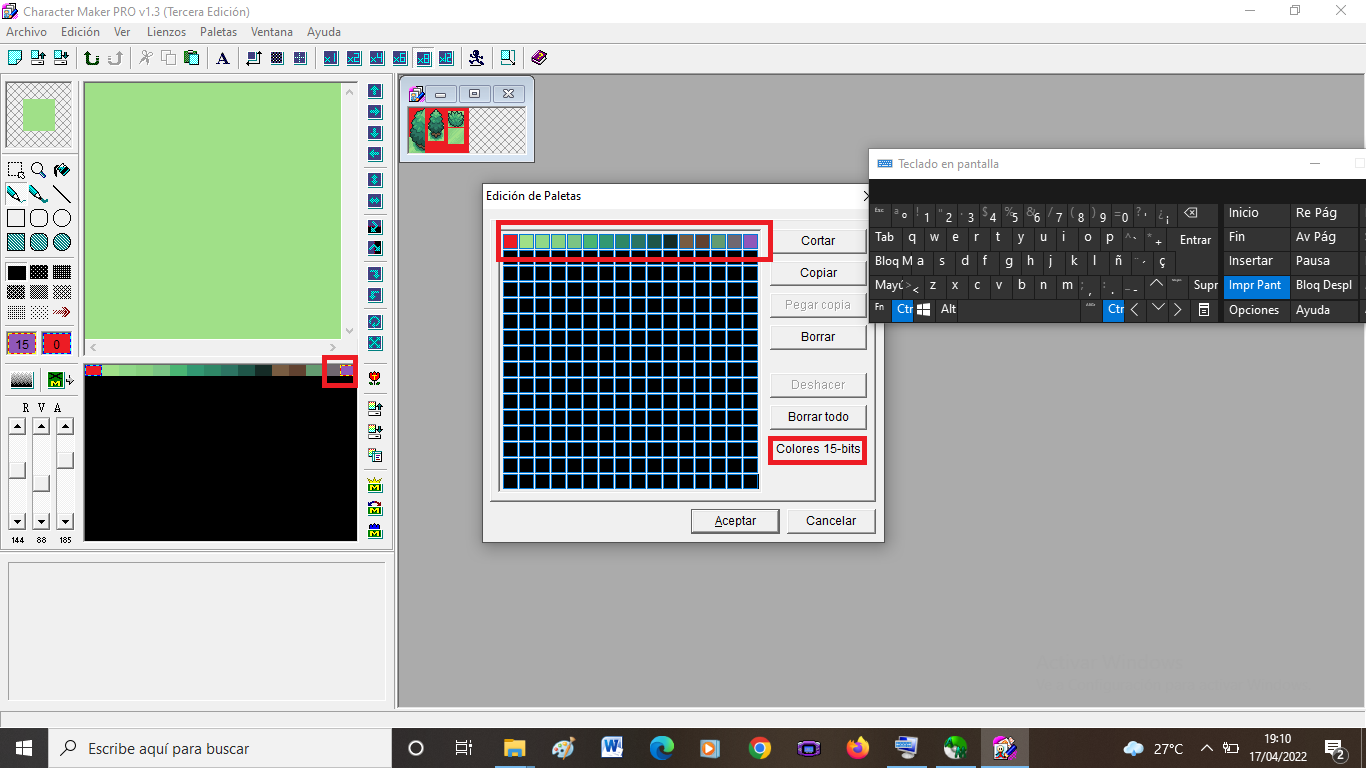Click the red channel up arrow

[17, 426]
